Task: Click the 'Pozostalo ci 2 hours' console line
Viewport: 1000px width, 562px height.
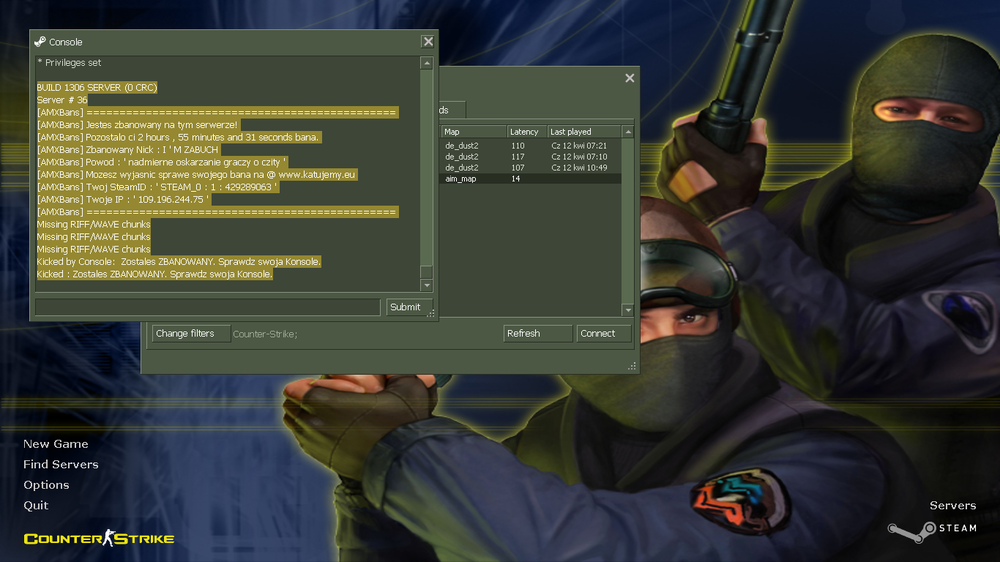Action: coord(179,137)
